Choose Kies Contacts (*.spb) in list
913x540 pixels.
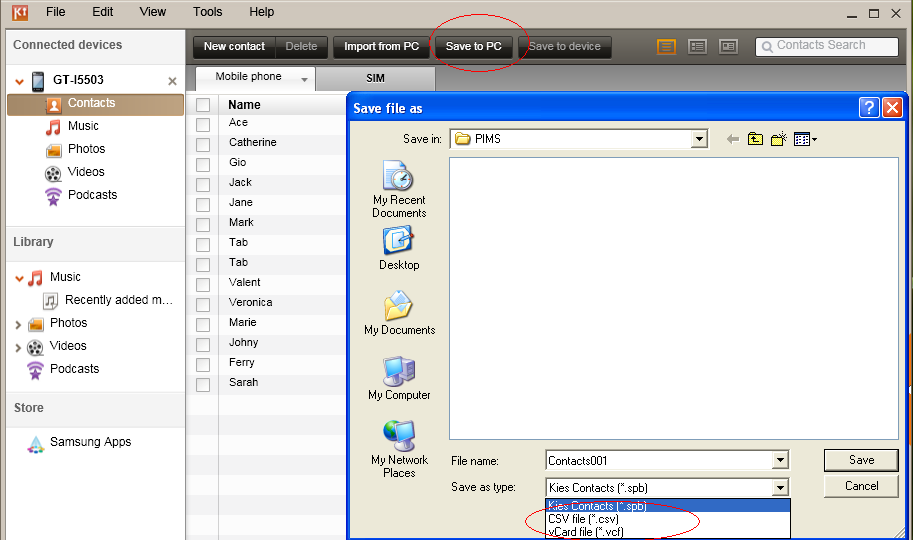tap(668, 506)
